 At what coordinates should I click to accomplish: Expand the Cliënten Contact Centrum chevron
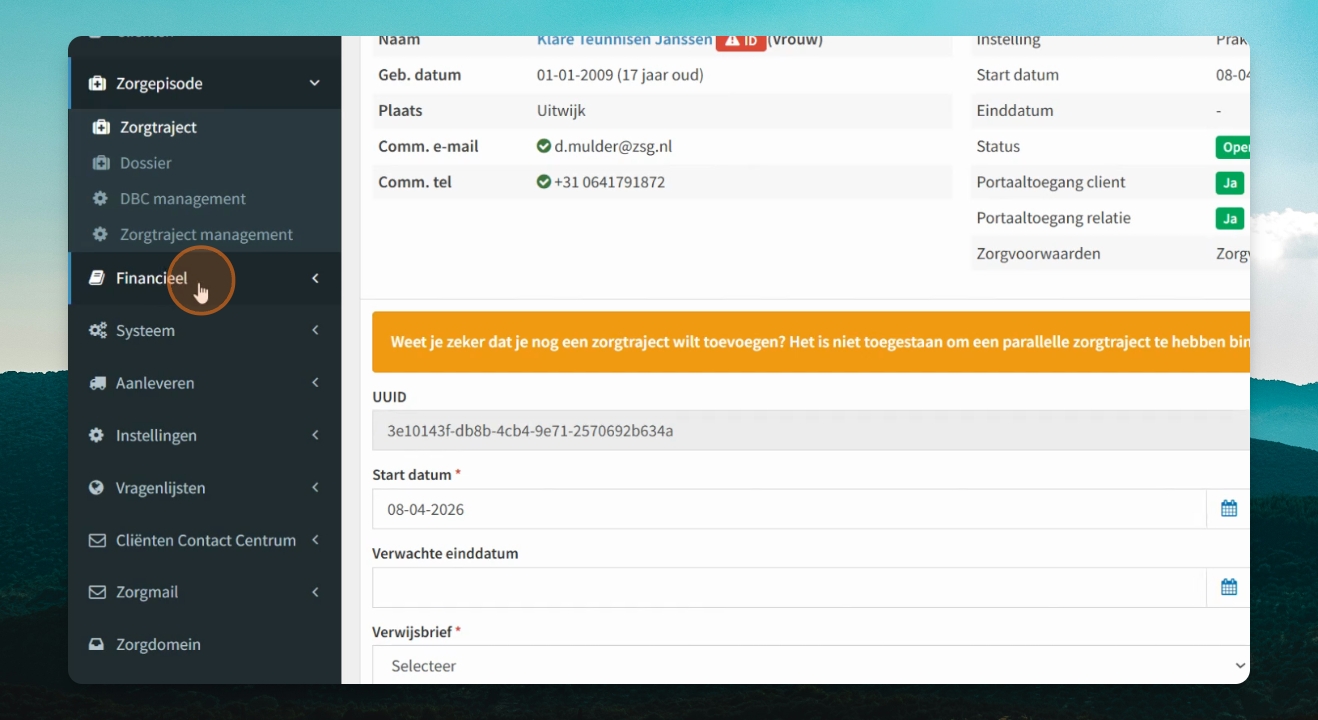(x=315, y=540)
